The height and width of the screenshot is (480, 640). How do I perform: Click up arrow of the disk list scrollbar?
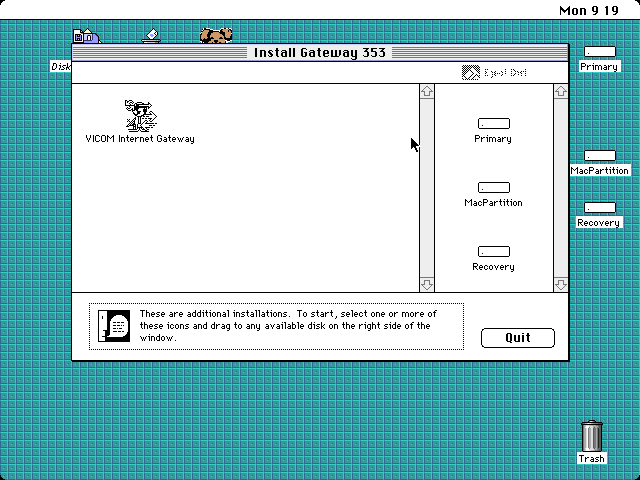click(561, 91)
